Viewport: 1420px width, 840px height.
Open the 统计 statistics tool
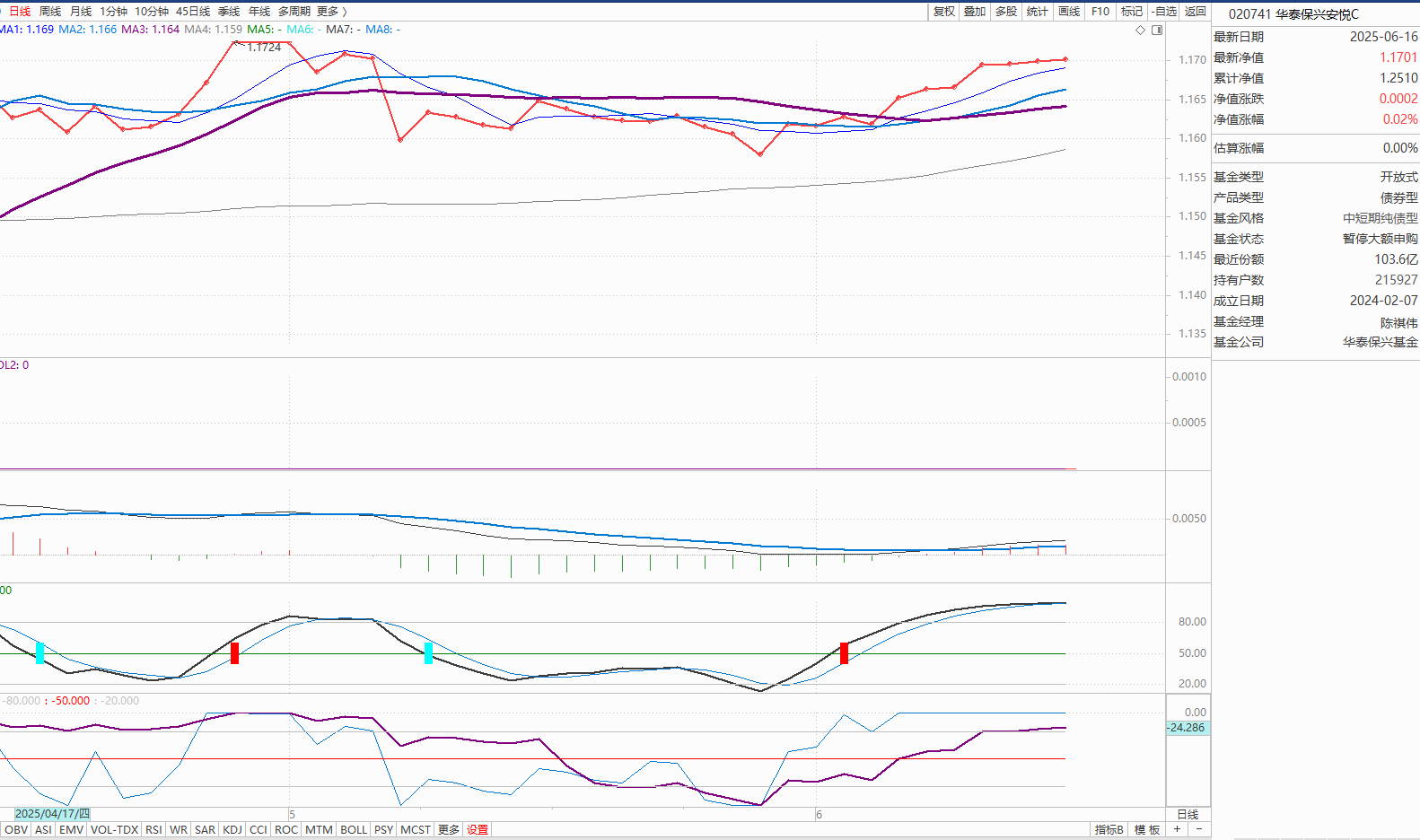[1038, 12]
